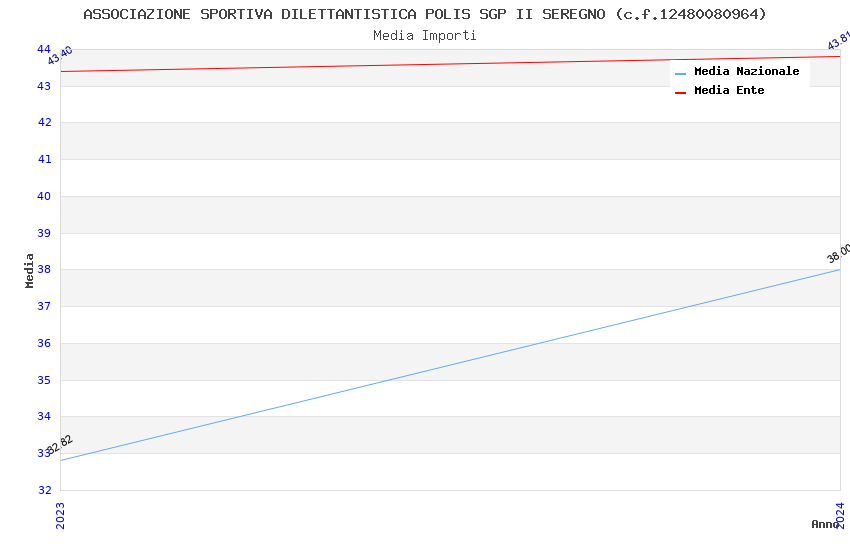Click the y-axis value 43
Image resolution: width=850 pixels, height=550 pixels.
coord(44,86)
